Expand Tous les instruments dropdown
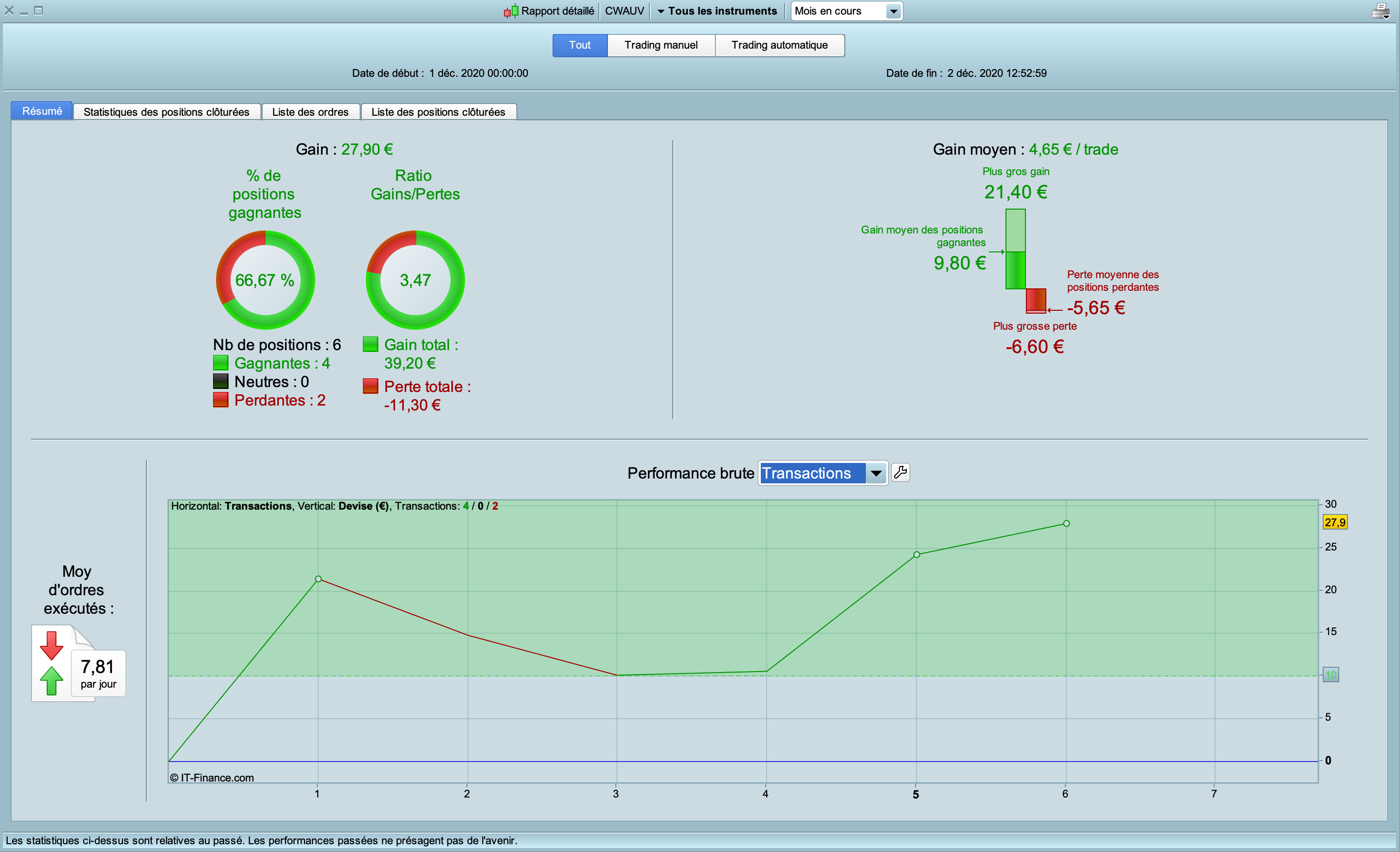1400x852 pixels. [x=717, y=11]
